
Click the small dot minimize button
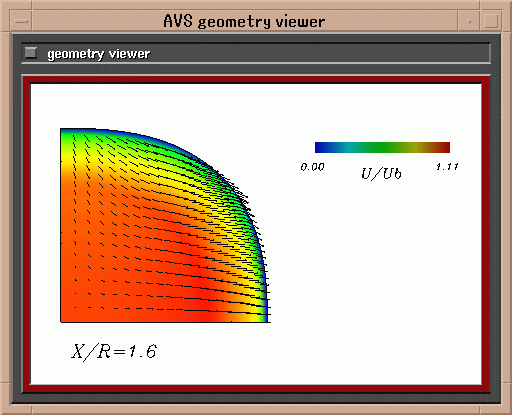(x=469, y=21)
